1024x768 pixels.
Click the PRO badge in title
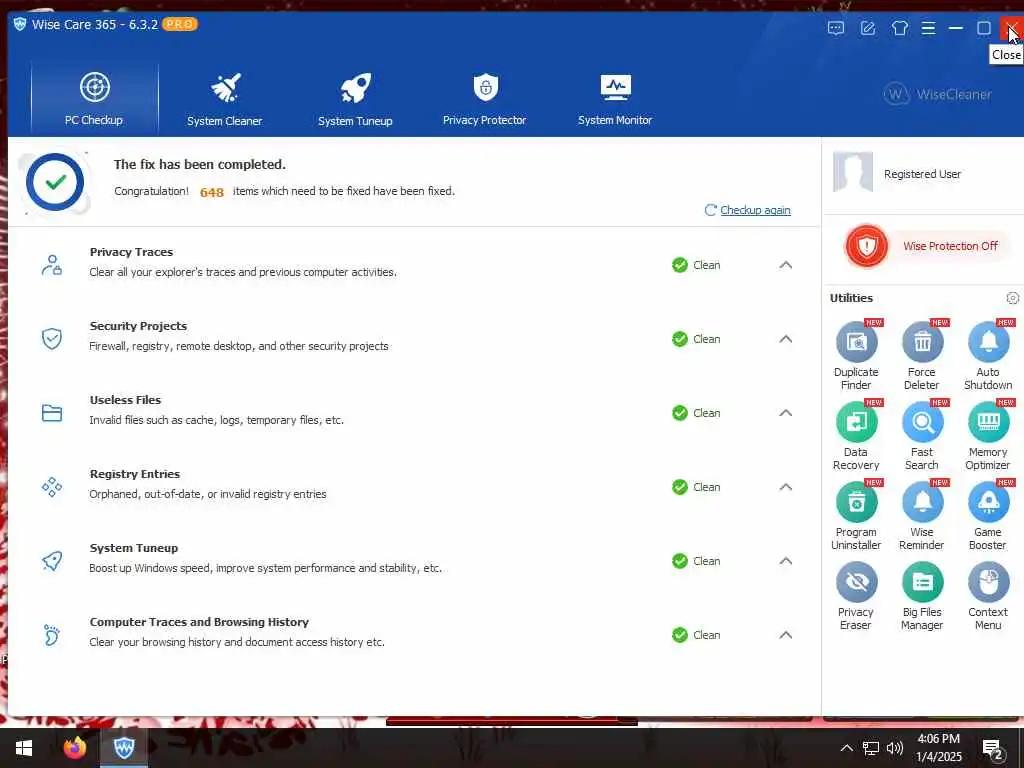pos(180,24)
